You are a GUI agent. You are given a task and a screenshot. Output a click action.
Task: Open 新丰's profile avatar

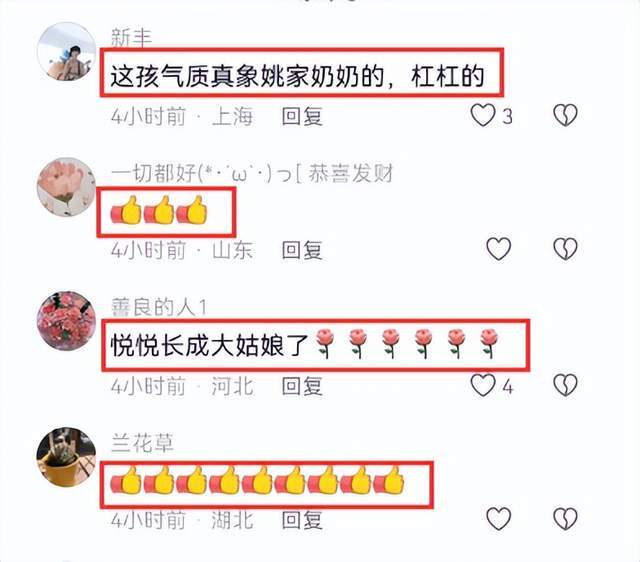coord(66,52)
